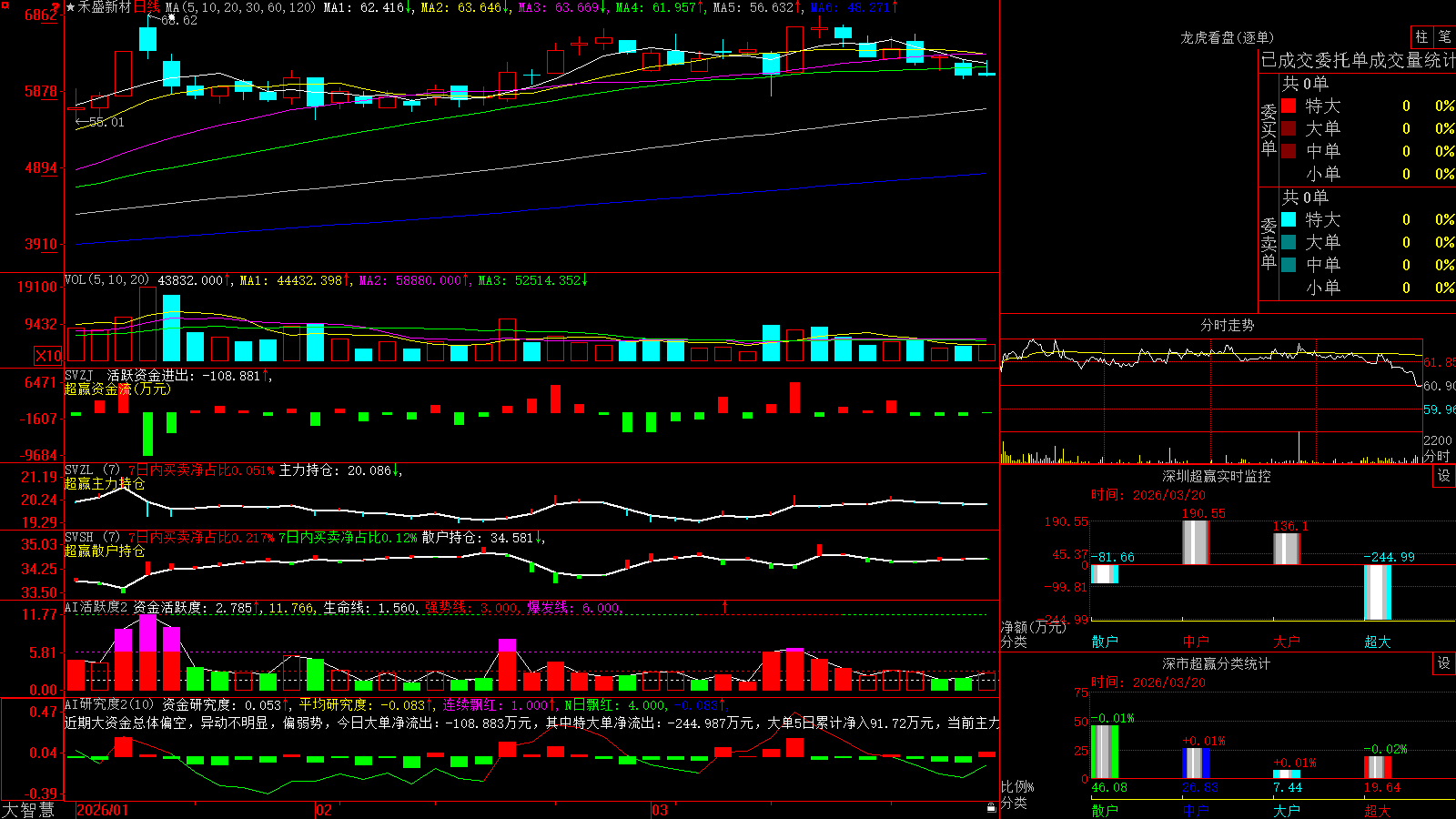Click the 中户 26.83 blue bar in 分类统计

[1196, 763]
